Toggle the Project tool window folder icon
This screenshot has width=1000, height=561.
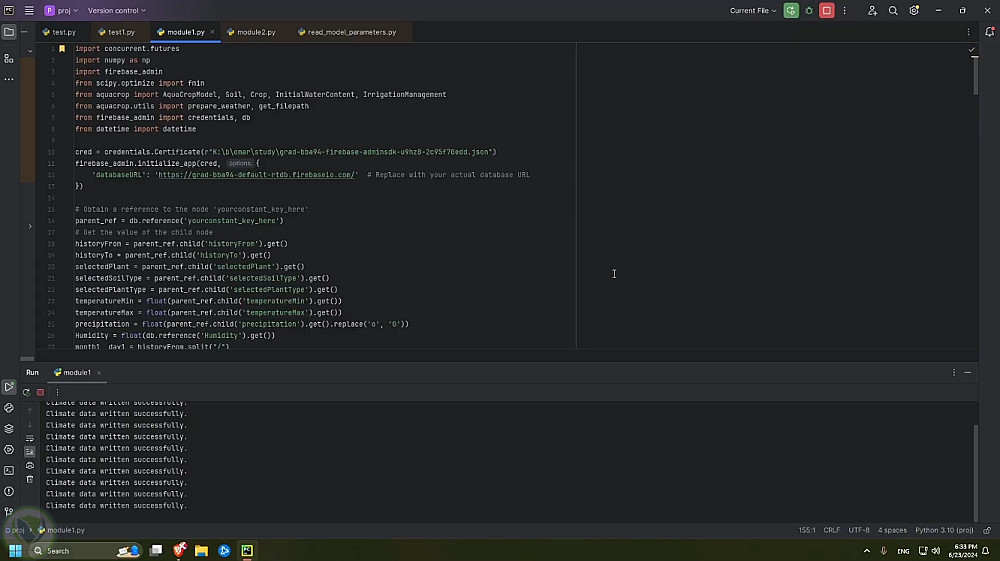(9, 32)
